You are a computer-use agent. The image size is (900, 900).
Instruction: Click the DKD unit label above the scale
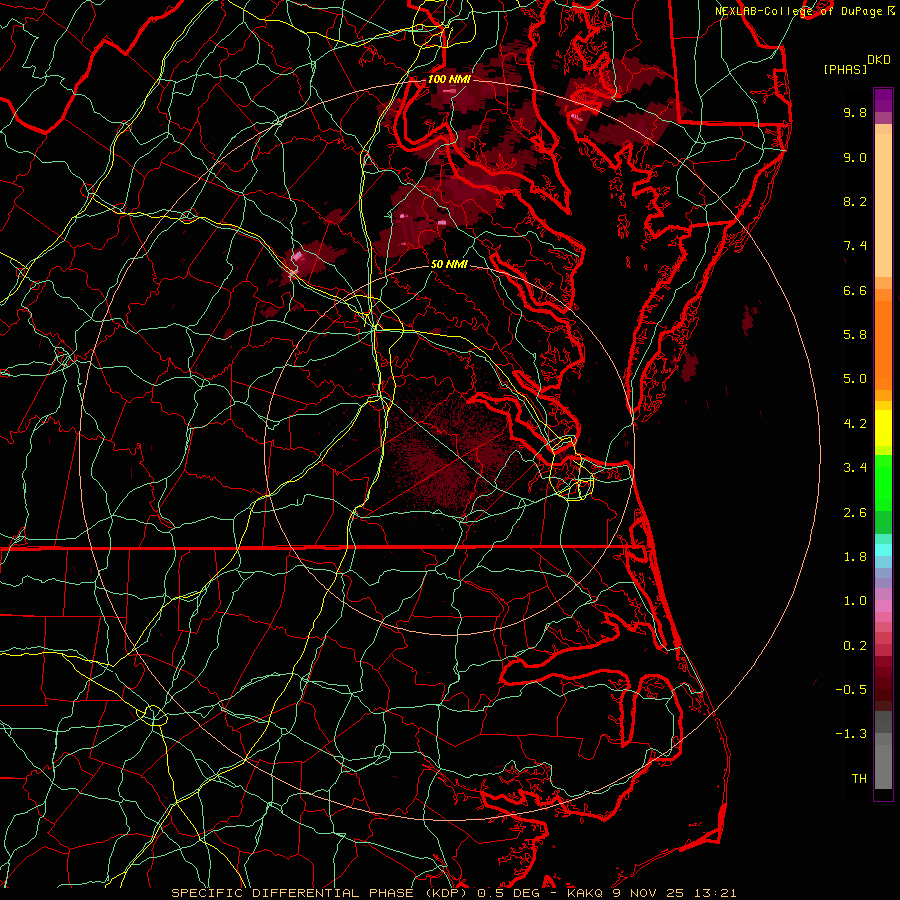(879, 60)
